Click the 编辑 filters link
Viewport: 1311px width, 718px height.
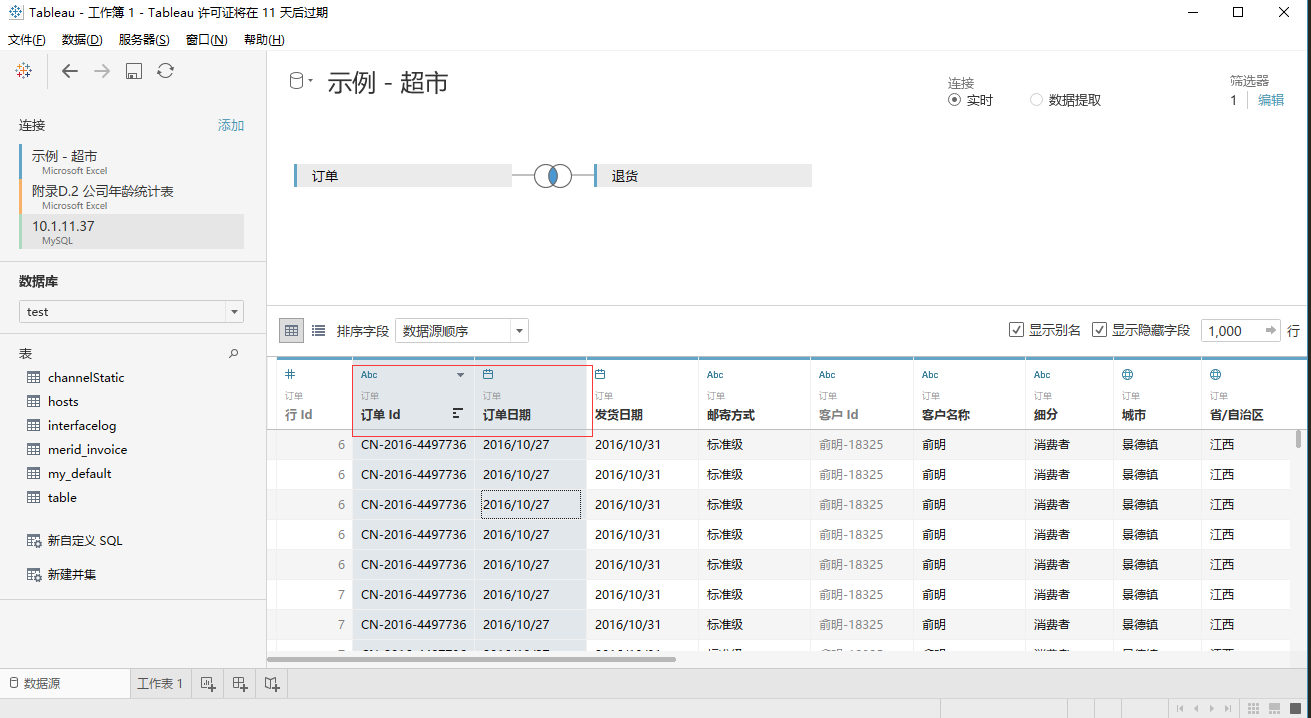1271,100
